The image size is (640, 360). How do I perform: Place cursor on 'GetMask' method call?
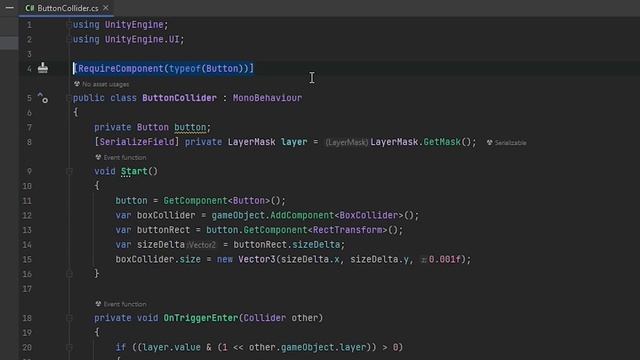pyautogui.click(x=442, y=142)
